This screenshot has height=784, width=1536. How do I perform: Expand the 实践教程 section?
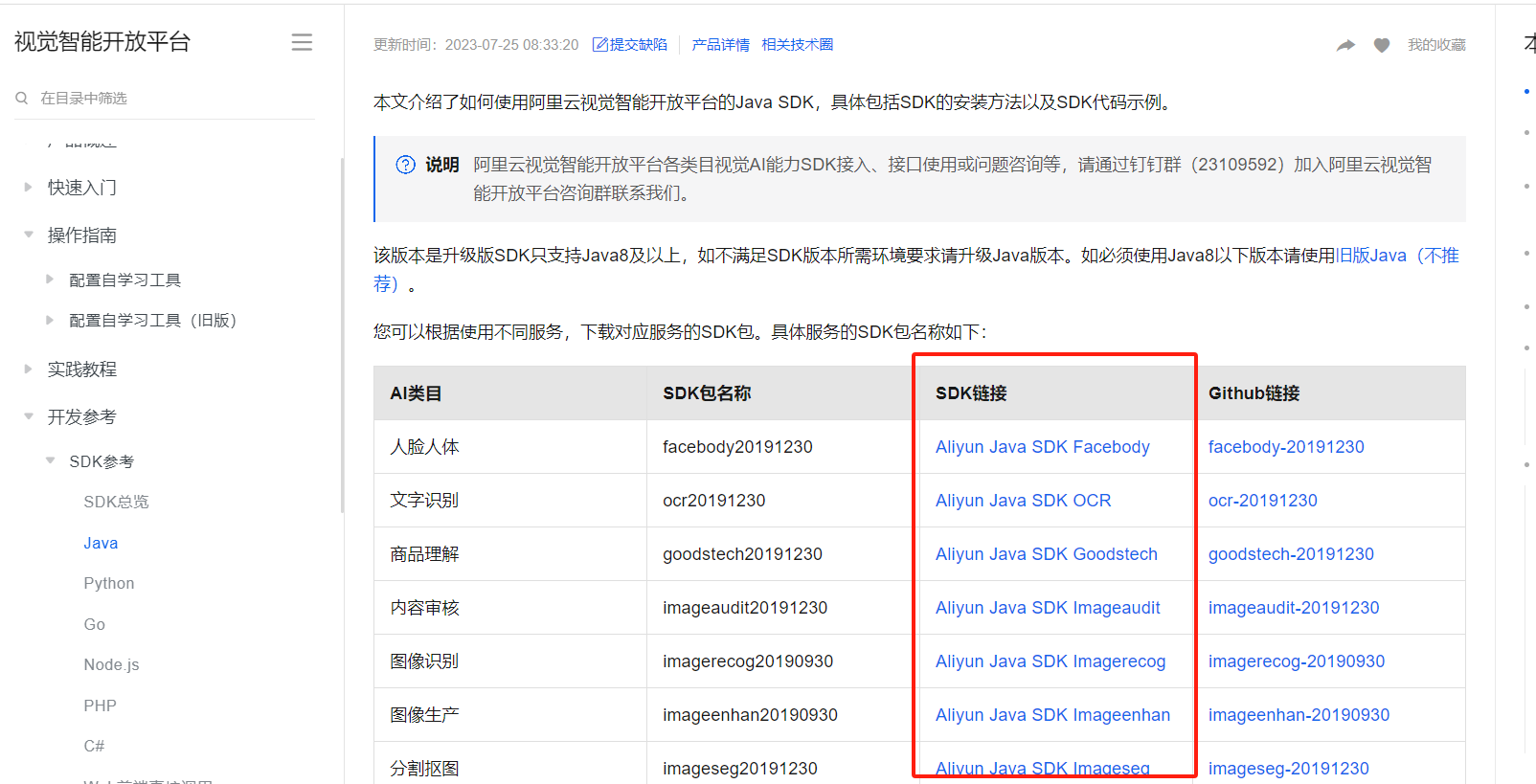[x=29, y=369]
